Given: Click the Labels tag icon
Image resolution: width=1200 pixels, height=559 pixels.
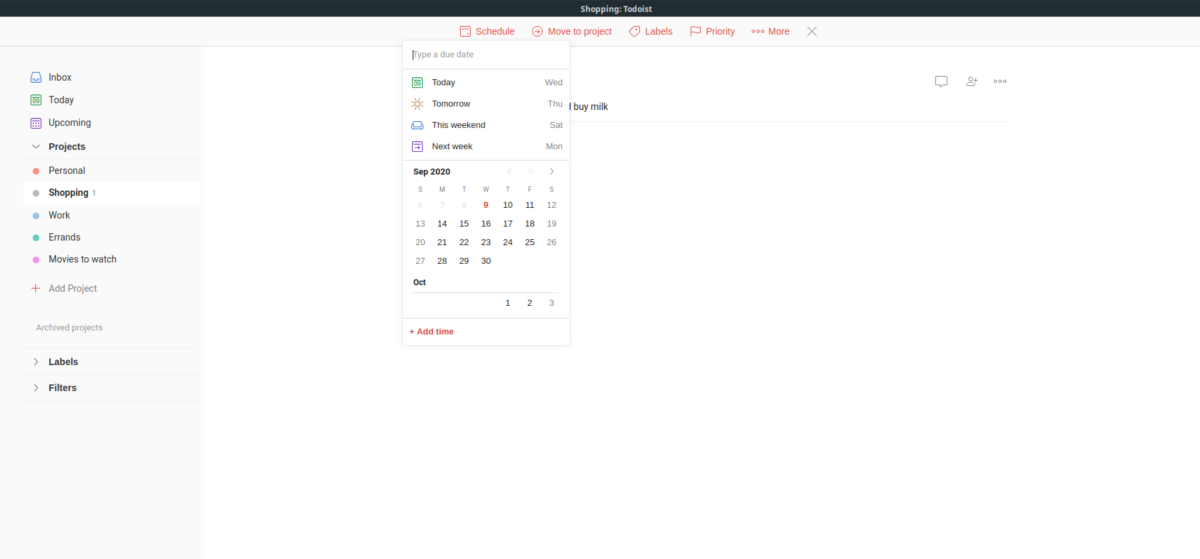Looking at the screenshot, I should pyautogui.click(x=634, y=31).
